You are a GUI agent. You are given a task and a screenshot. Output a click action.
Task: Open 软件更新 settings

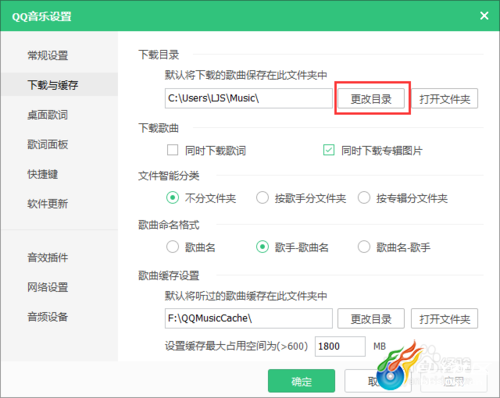click(x=48, y=204)
